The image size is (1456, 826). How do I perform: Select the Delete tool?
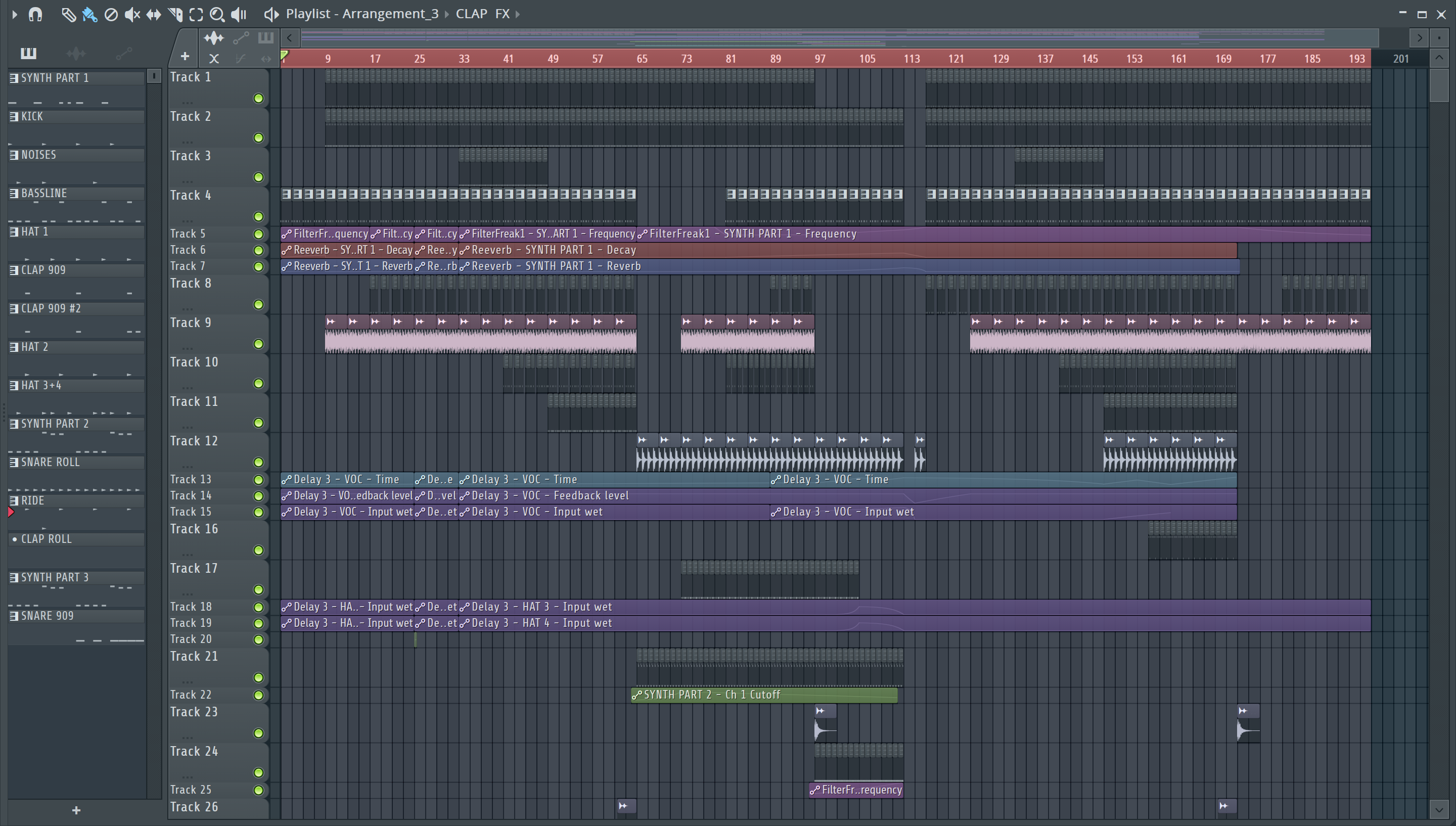click(111, 14)
